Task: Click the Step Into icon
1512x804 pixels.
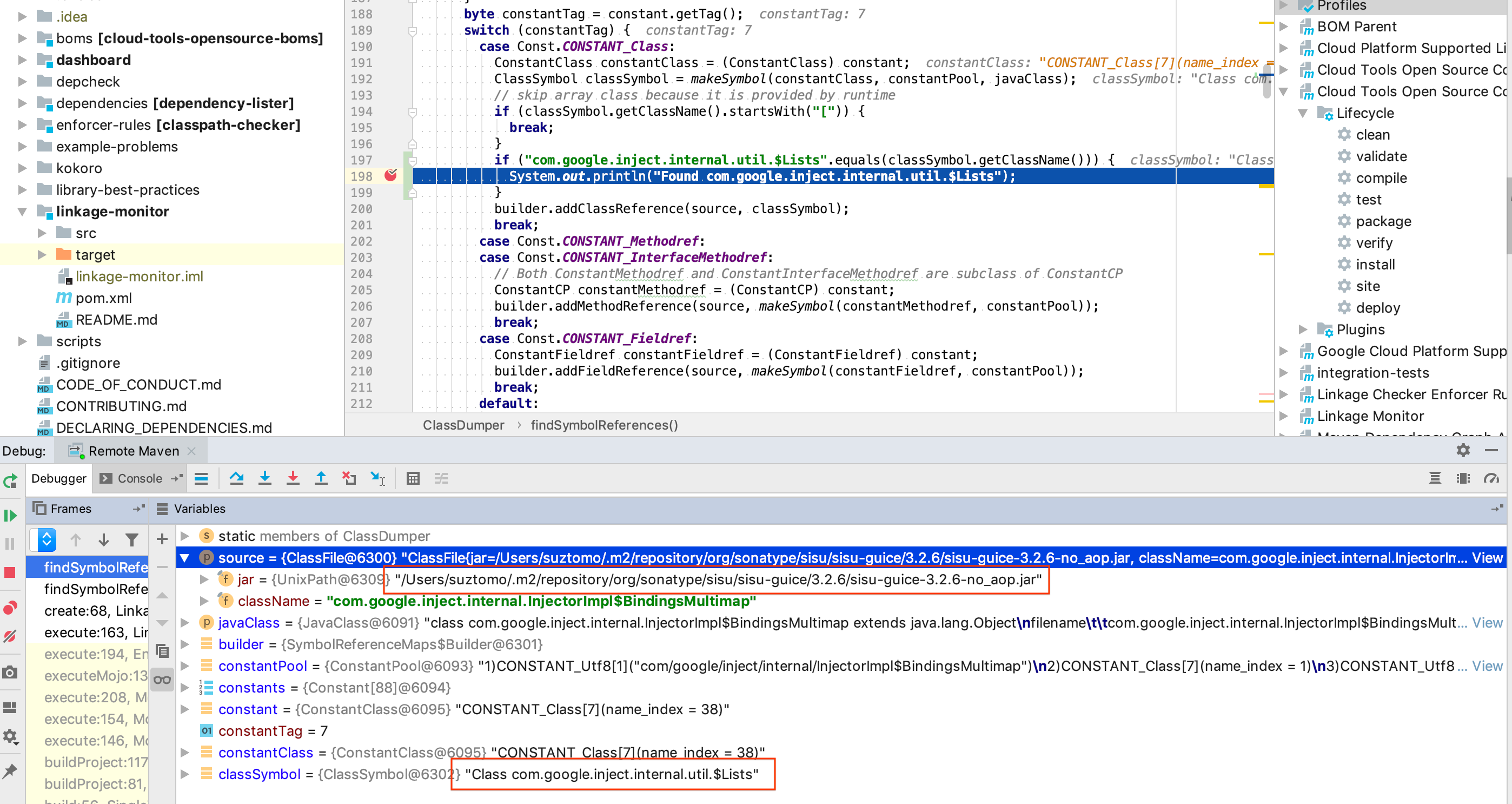Action: click(x=265, y=479)
